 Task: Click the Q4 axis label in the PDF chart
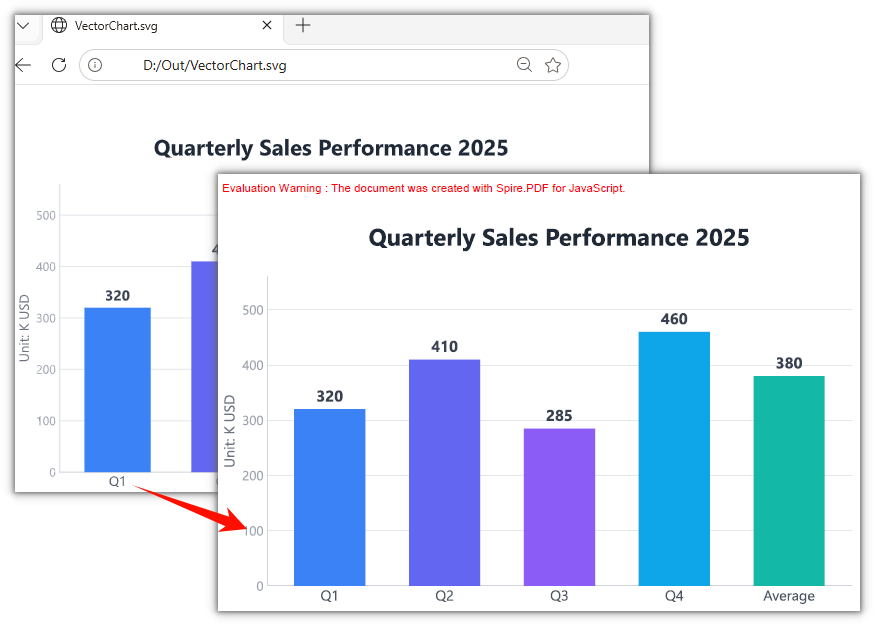coord(674,596)
